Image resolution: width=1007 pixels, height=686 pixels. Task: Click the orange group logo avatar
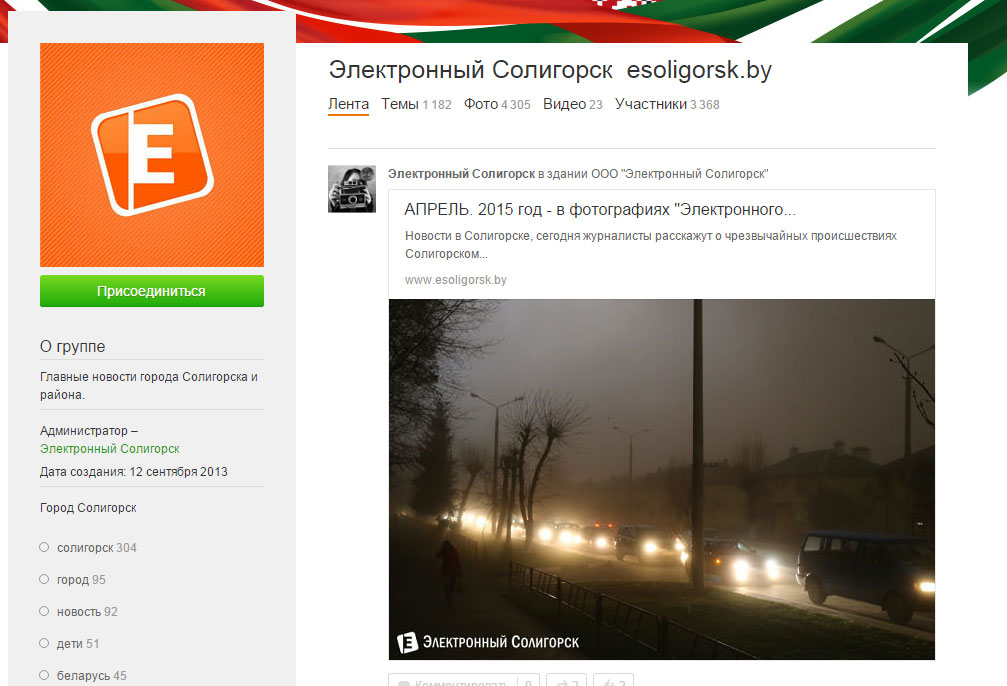(x=152, y=155)
